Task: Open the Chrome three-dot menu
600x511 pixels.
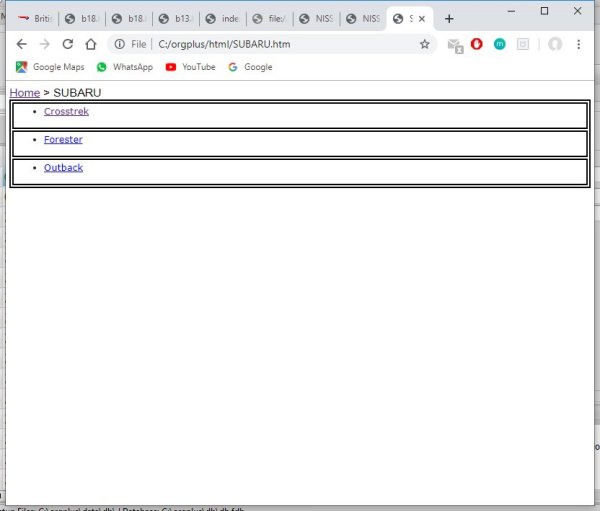Action: click(579, 44)
